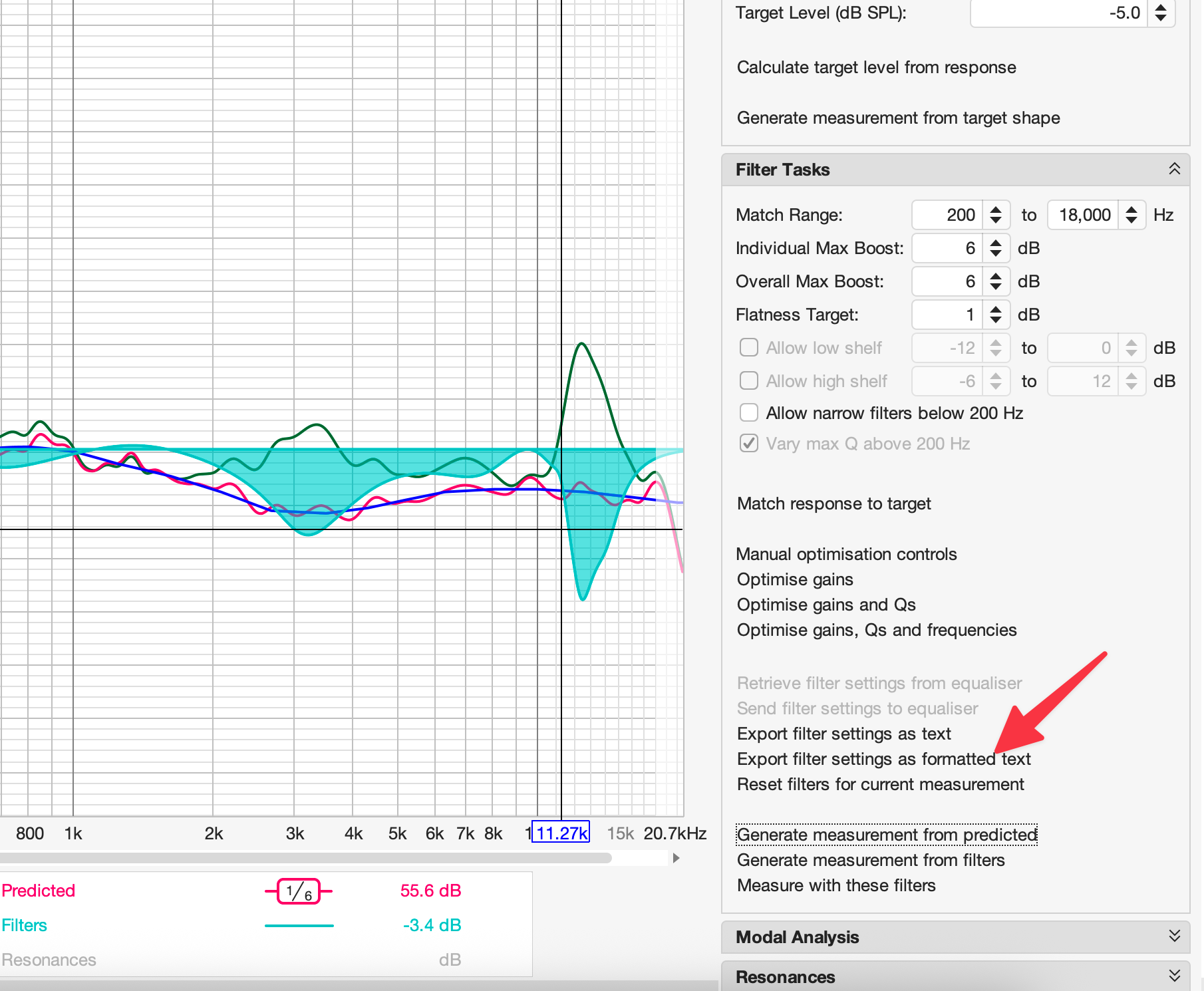This screenshot has width=1204, height=991.
Task: Click Match Range upper frequency stepper
Action: coord(1131,215)
